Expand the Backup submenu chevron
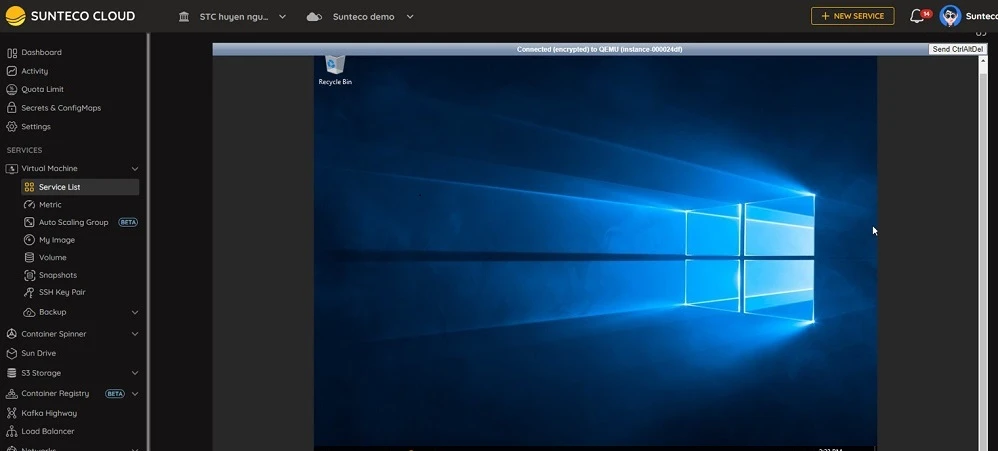 [135, 312]
